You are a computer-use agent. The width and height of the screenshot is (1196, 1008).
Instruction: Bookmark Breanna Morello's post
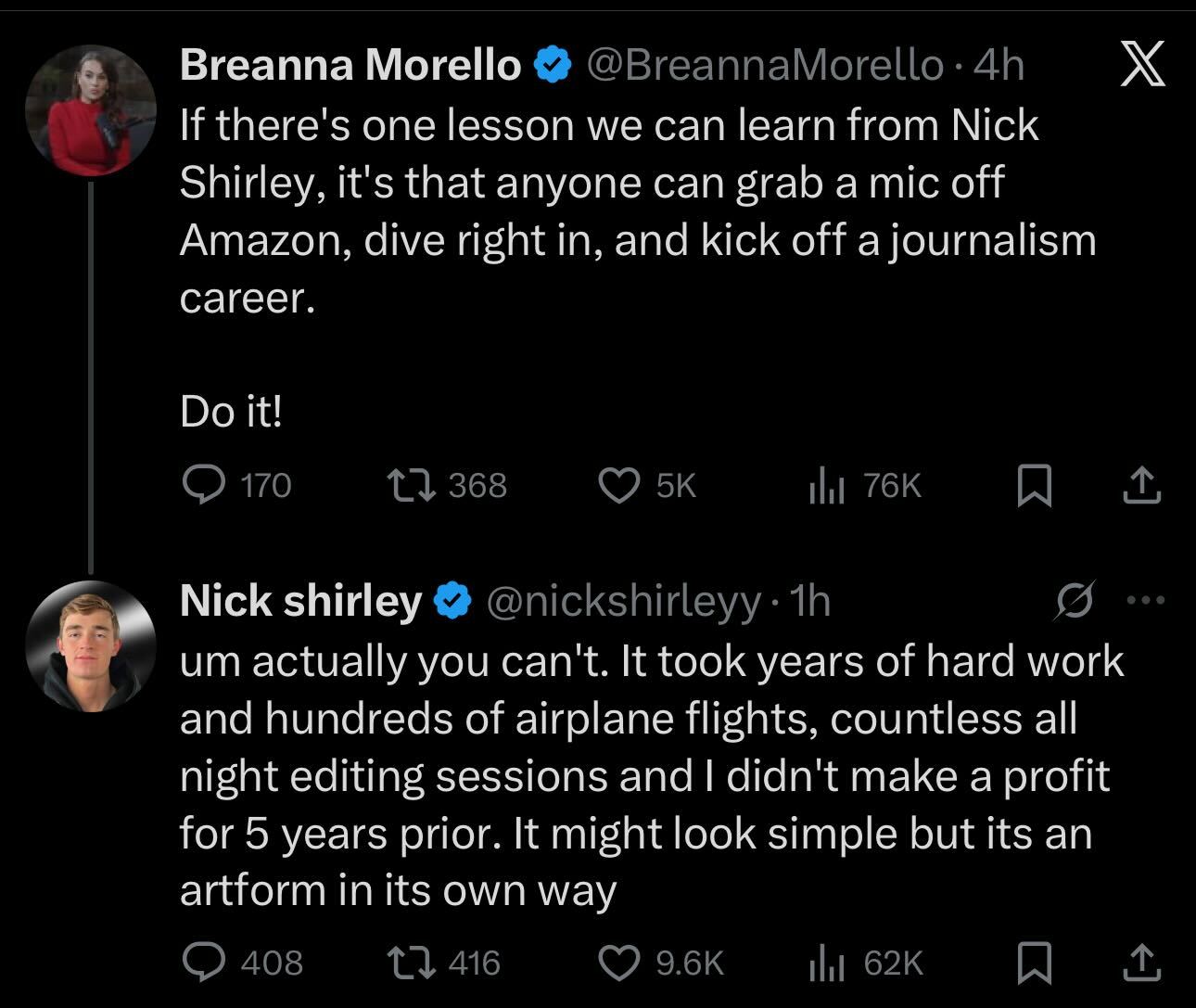(x=1035, y=486)
